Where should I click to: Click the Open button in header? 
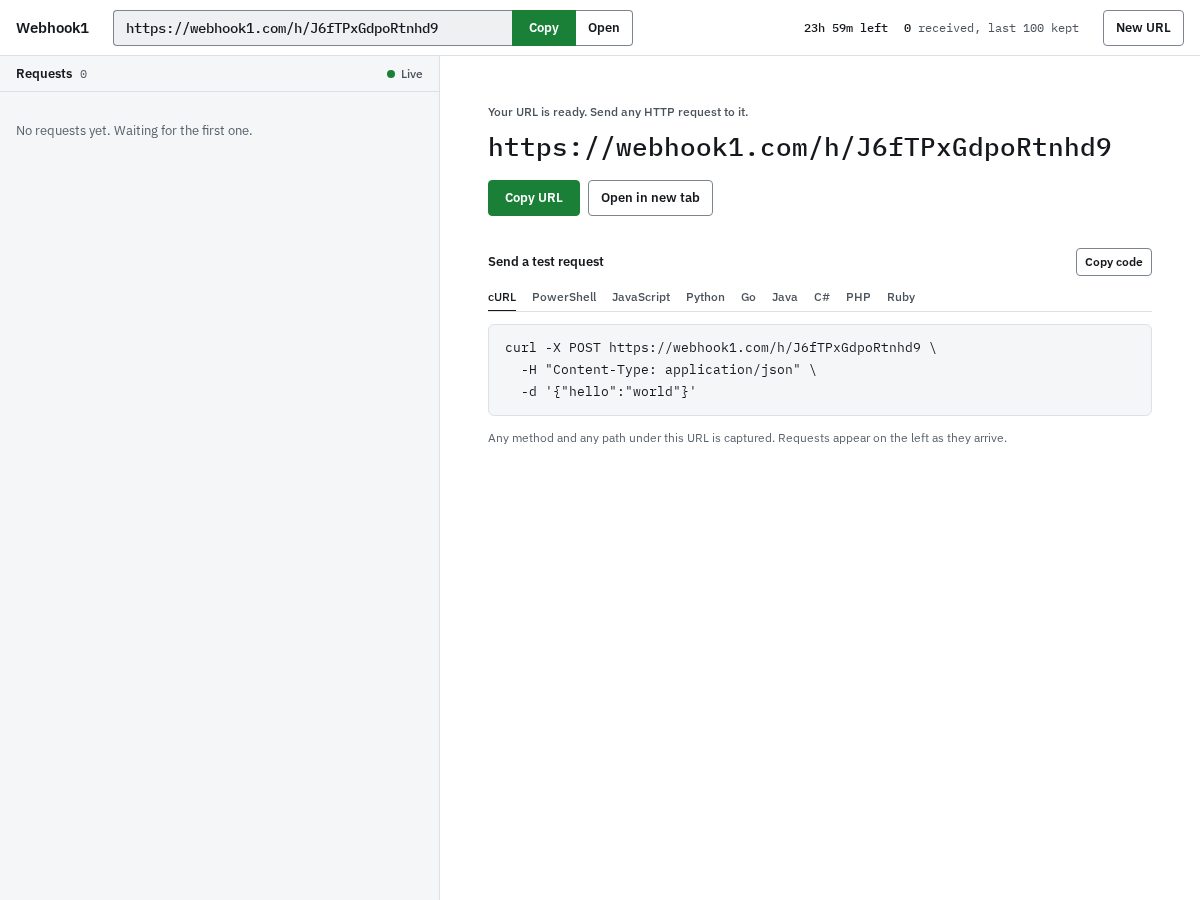click(x=604, y=28)
